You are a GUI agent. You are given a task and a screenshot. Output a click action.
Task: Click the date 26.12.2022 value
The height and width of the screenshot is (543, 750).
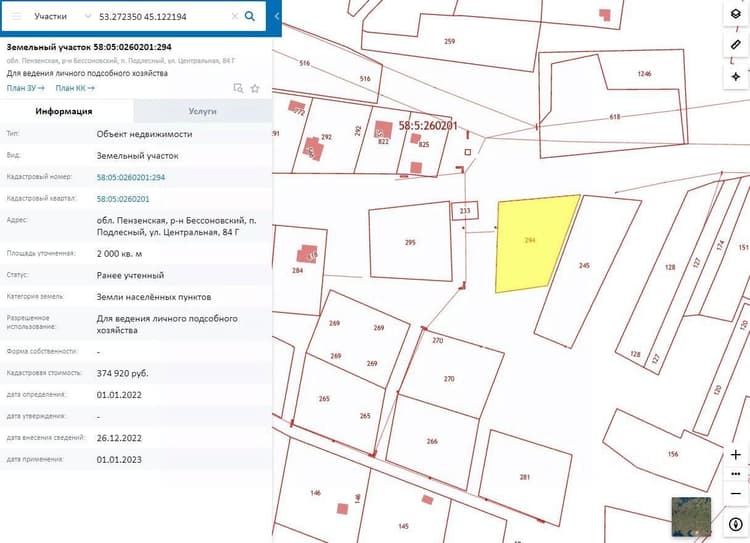(x=119, y=438)
